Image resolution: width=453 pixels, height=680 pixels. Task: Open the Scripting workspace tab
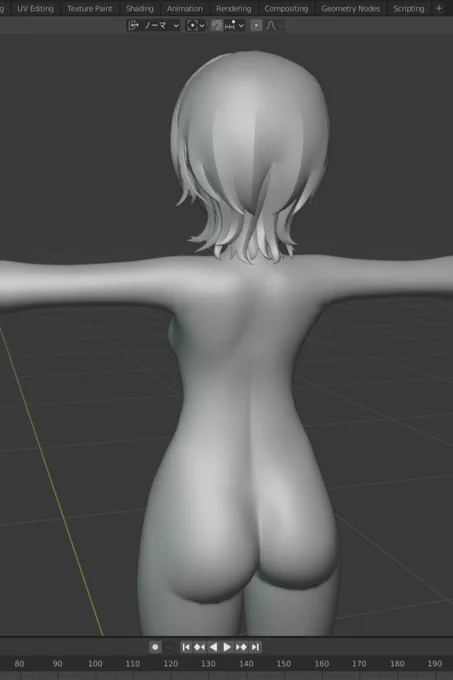[x=408, y=8]
